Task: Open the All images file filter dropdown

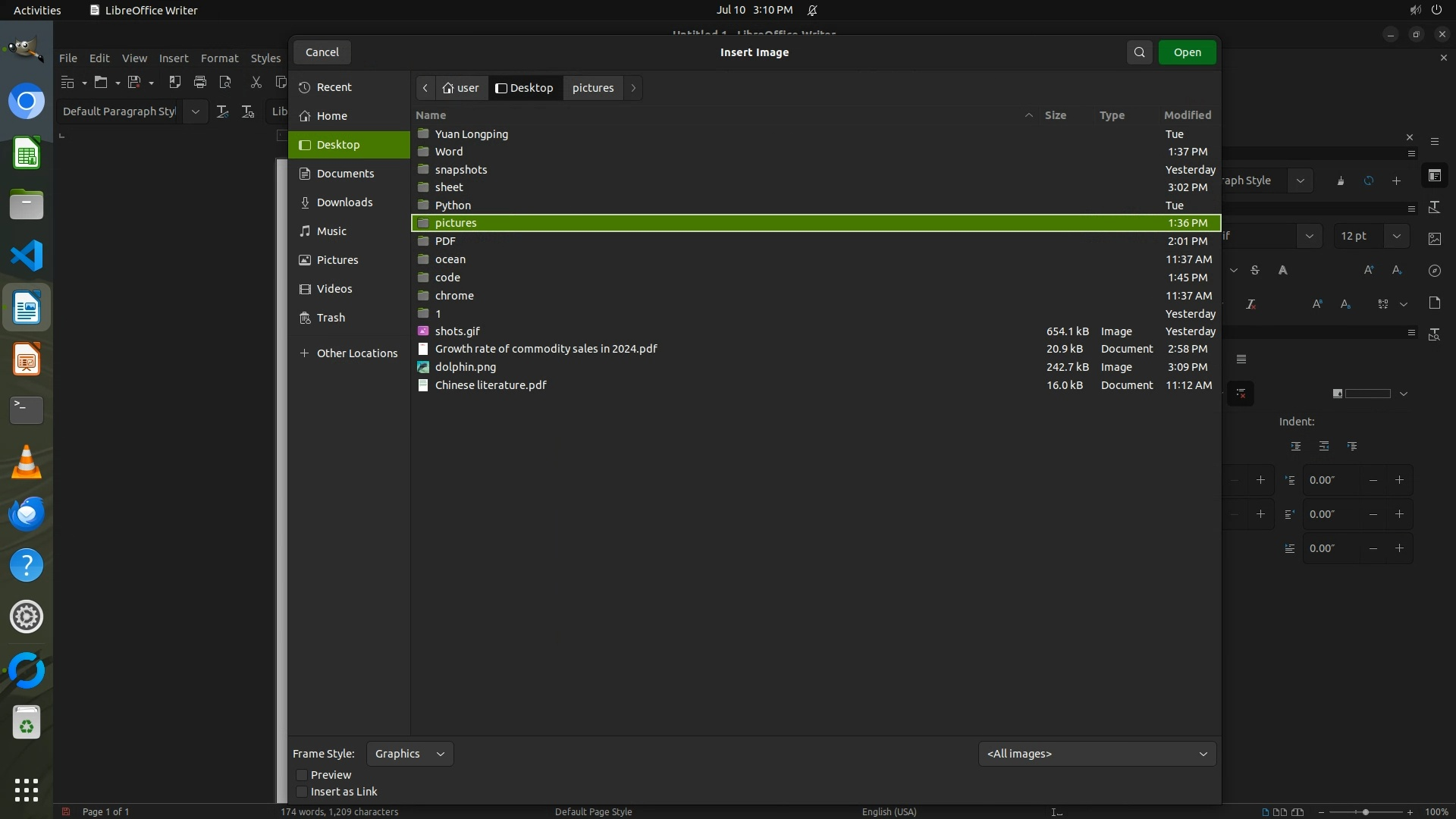Action: [x=1097, y=754]
